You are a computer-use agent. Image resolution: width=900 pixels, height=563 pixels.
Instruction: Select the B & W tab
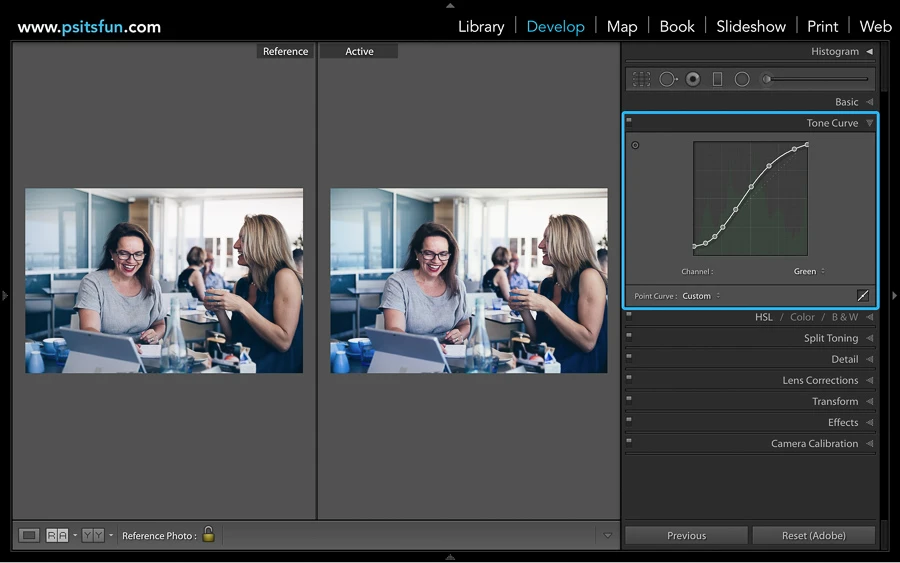point(844,317)
